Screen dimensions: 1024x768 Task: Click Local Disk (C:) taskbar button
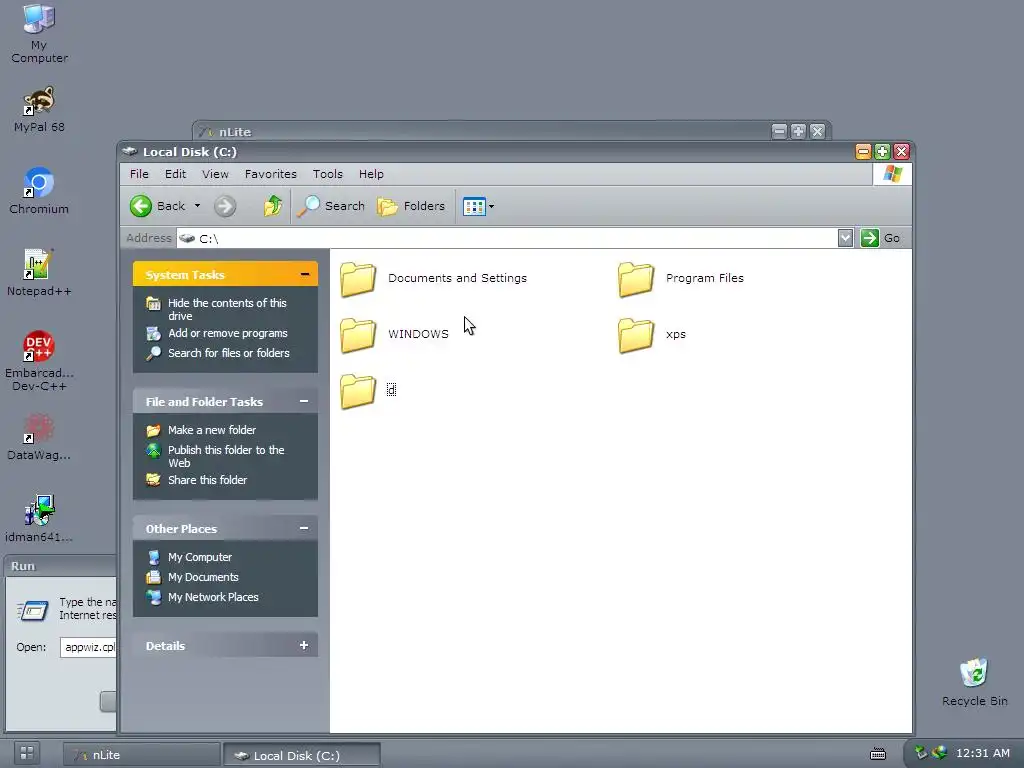(x=302, y=755)
